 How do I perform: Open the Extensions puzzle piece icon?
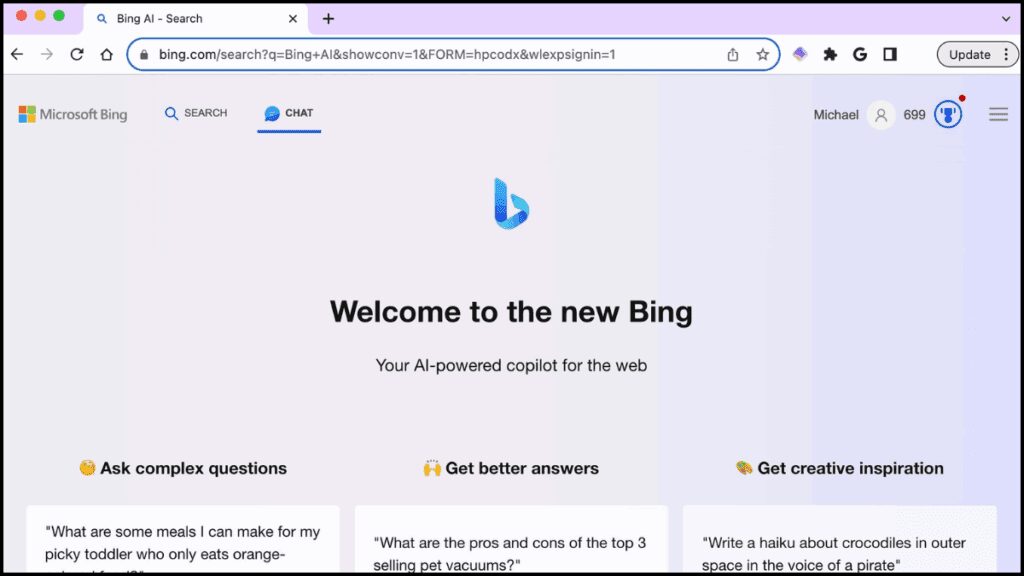pos(830,54)
